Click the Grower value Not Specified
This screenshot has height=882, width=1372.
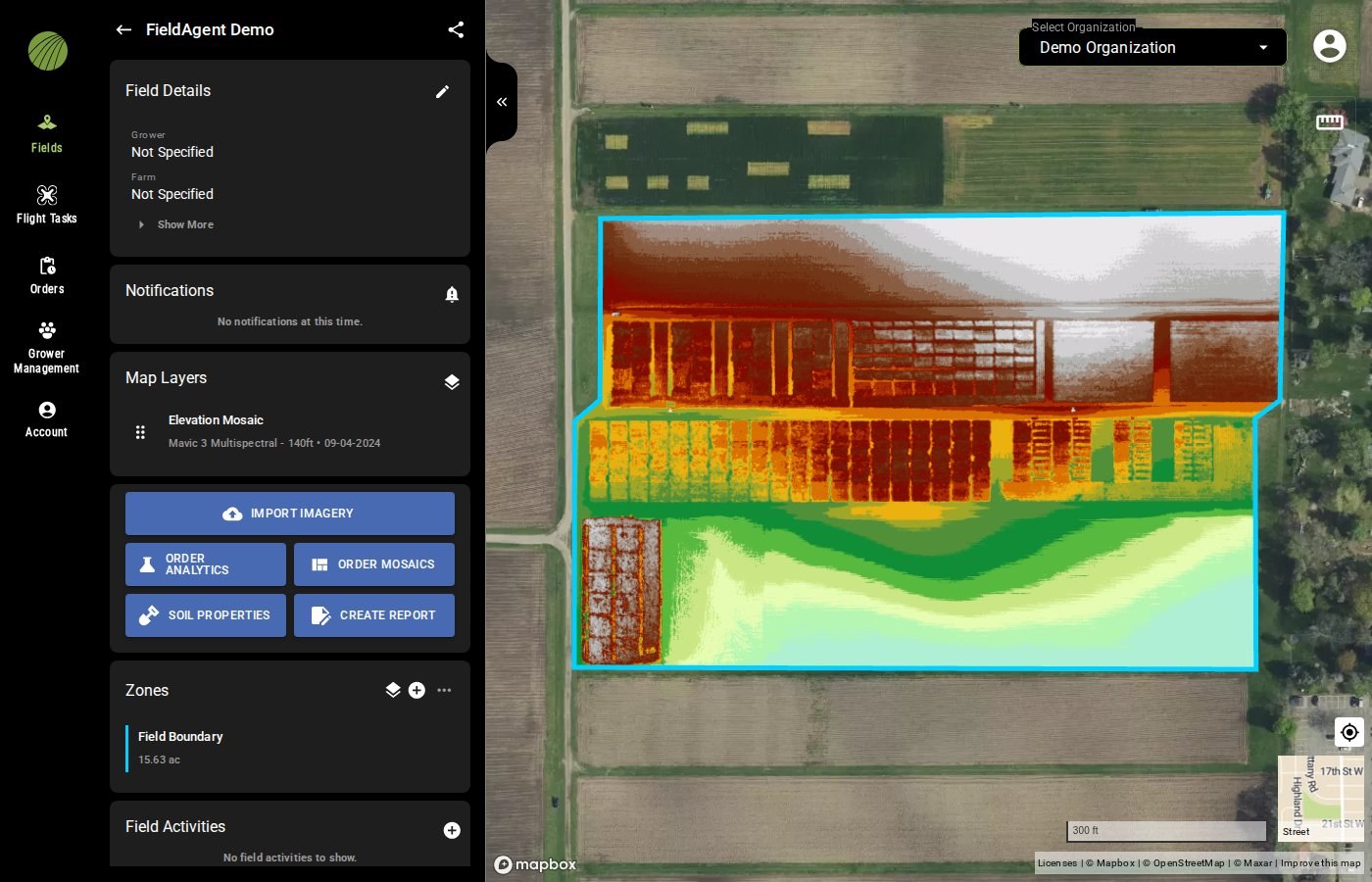(172, 152)
